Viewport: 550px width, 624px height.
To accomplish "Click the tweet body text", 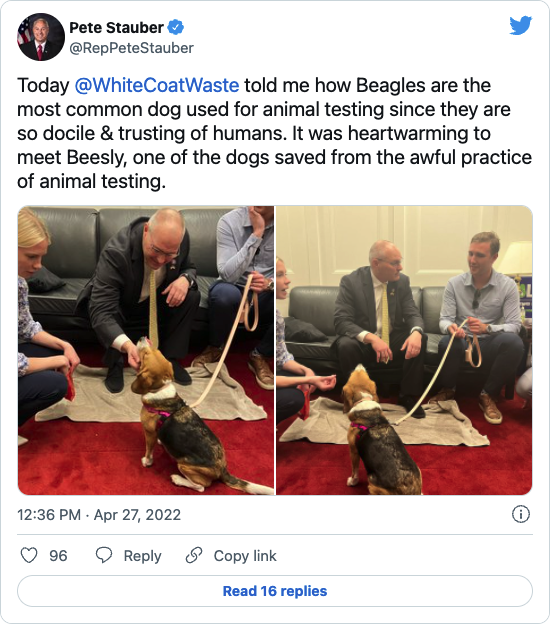I will pos(275,133).
